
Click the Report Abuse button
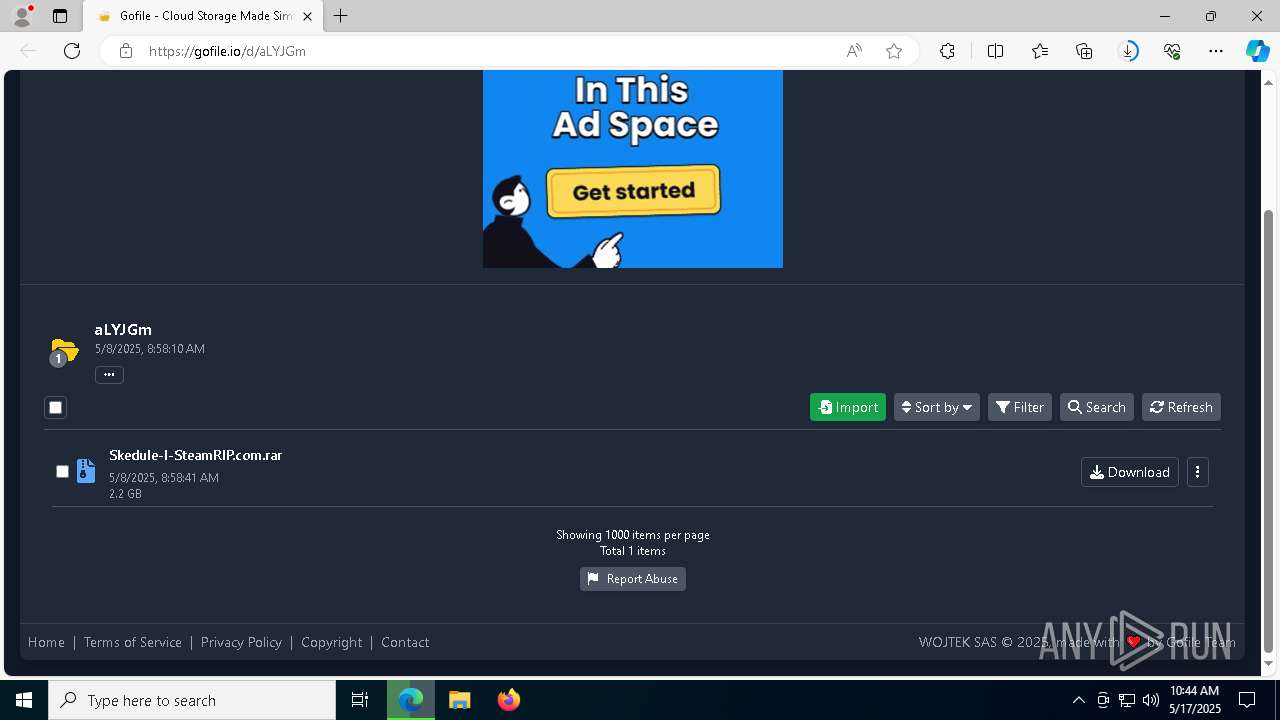[x=633, y=579]
